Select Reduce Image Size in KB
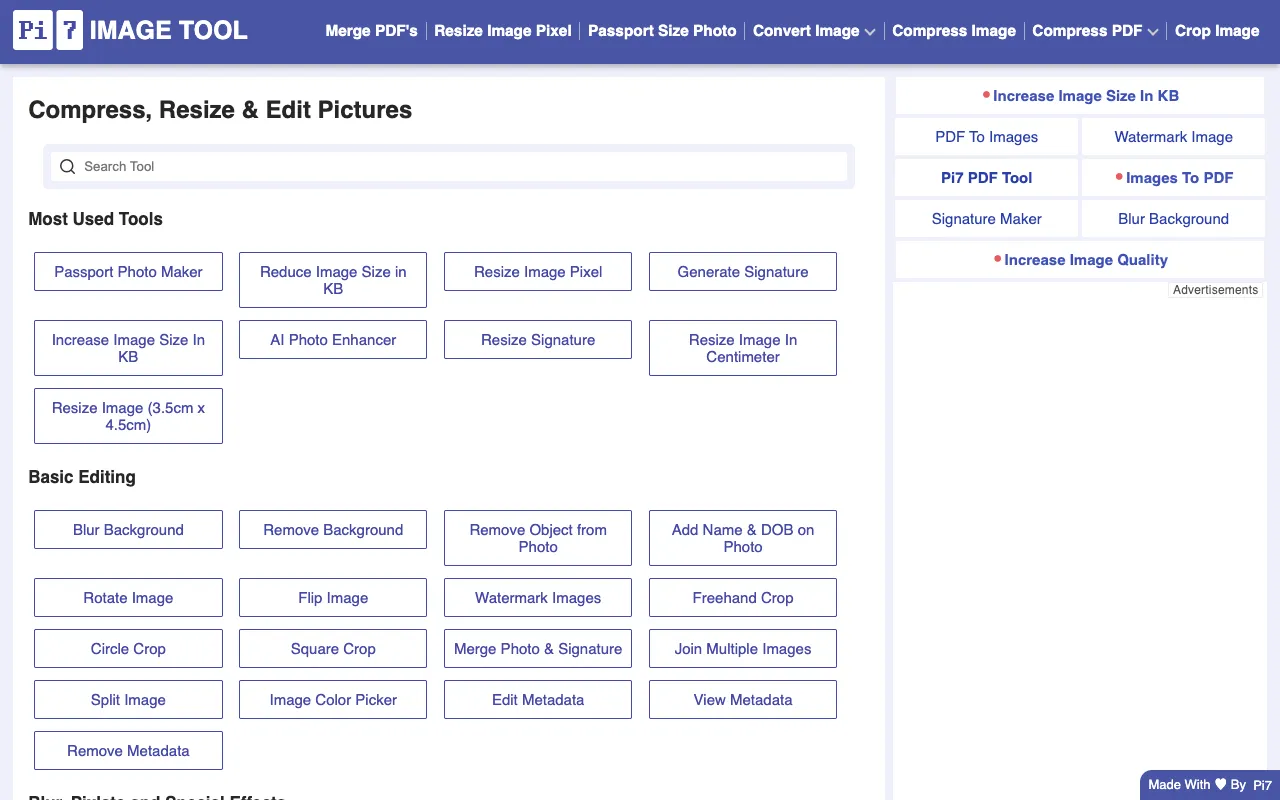The width and height of the screenshot is (1280, 800). coord(332,280)
